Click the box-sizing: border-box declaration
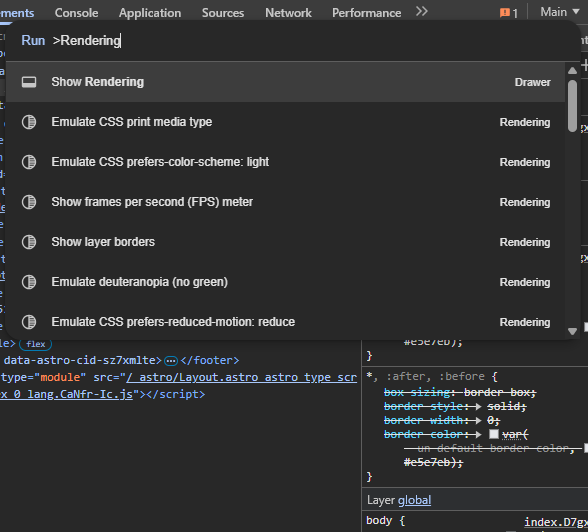 460,392
